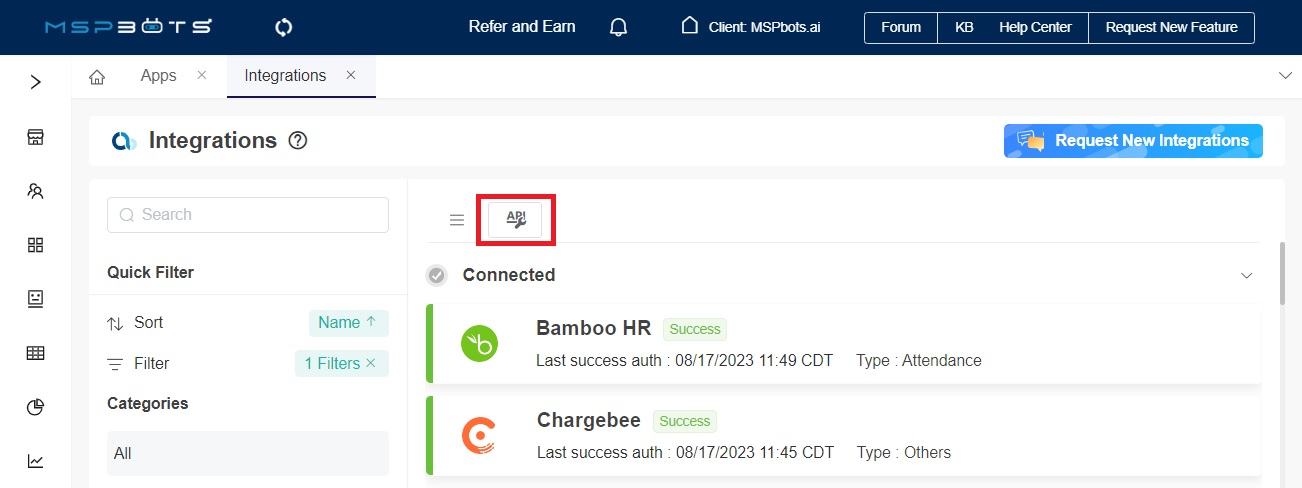
Task: Click the sync refresh icon in header
Action: point(284,27)
